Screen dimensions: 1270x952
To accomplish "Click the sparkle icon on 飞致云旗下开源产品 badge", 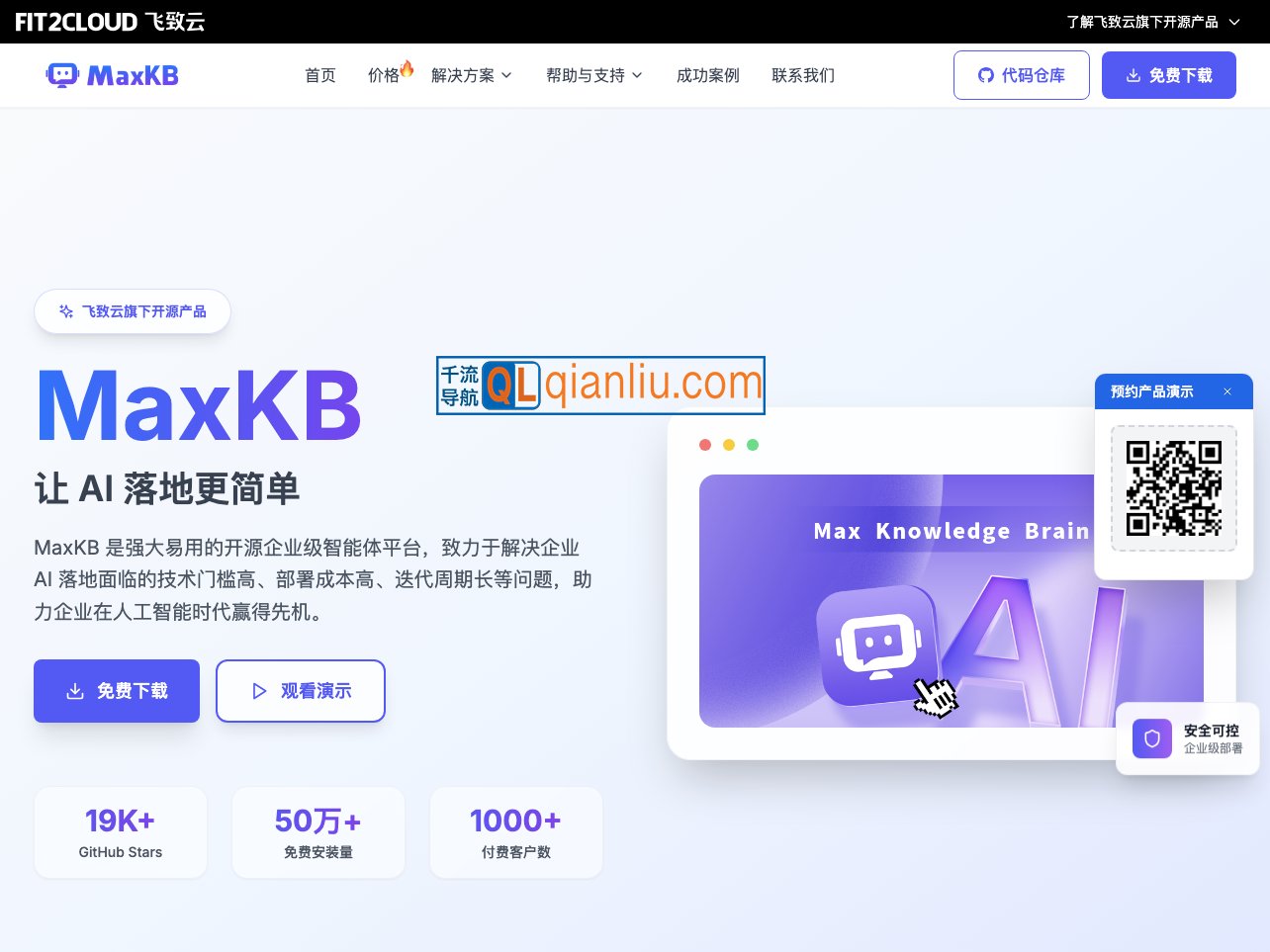I will 65,310.
